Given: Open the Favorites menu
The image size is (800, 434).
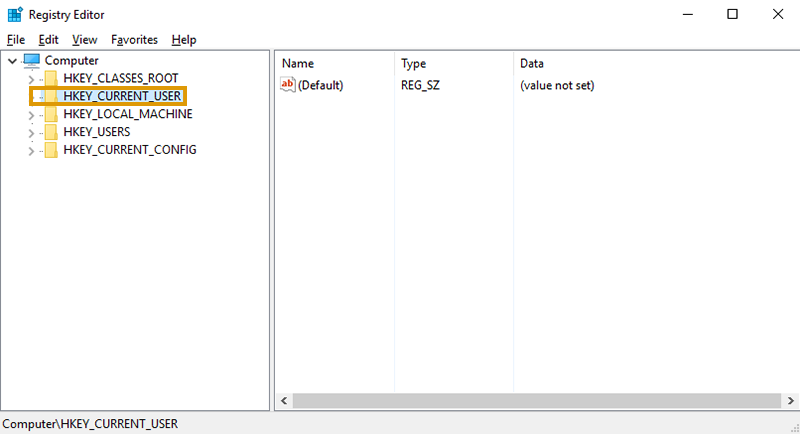Looking at the screenshot, I should click(x=134, y=40).
